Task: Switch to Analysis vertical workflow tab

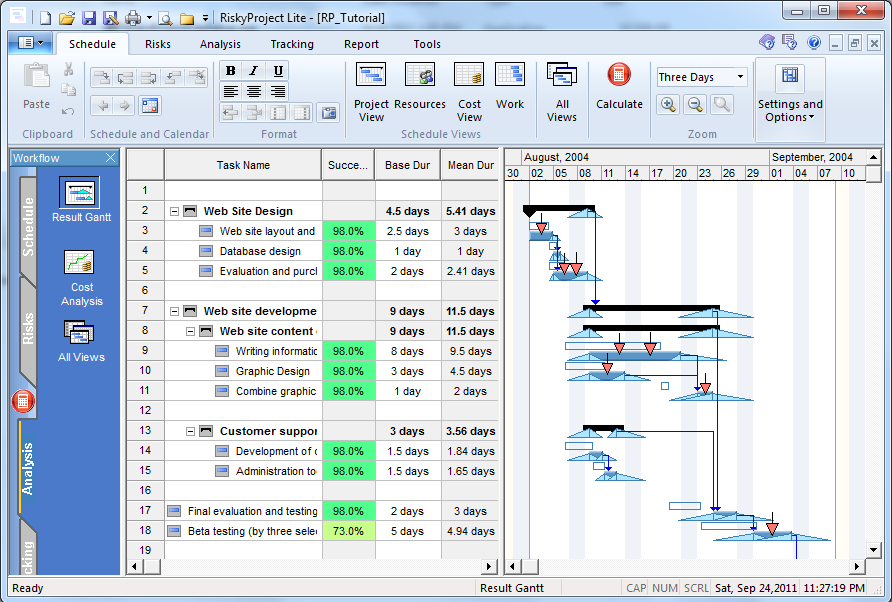Action: pyautogui.click(x=27, y=468)
